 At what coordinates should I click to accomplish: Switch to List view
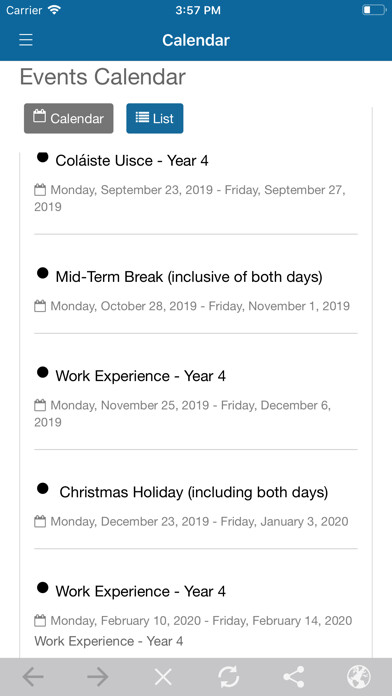[x=154, y=119]
